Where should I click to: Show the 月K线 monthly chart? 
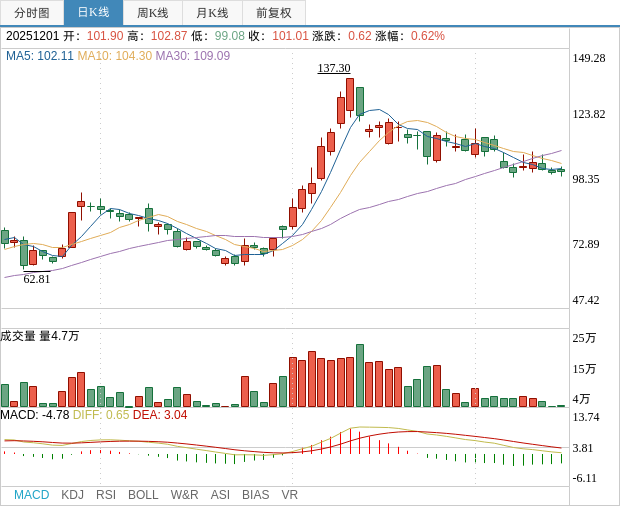click(x=212, y=13)
